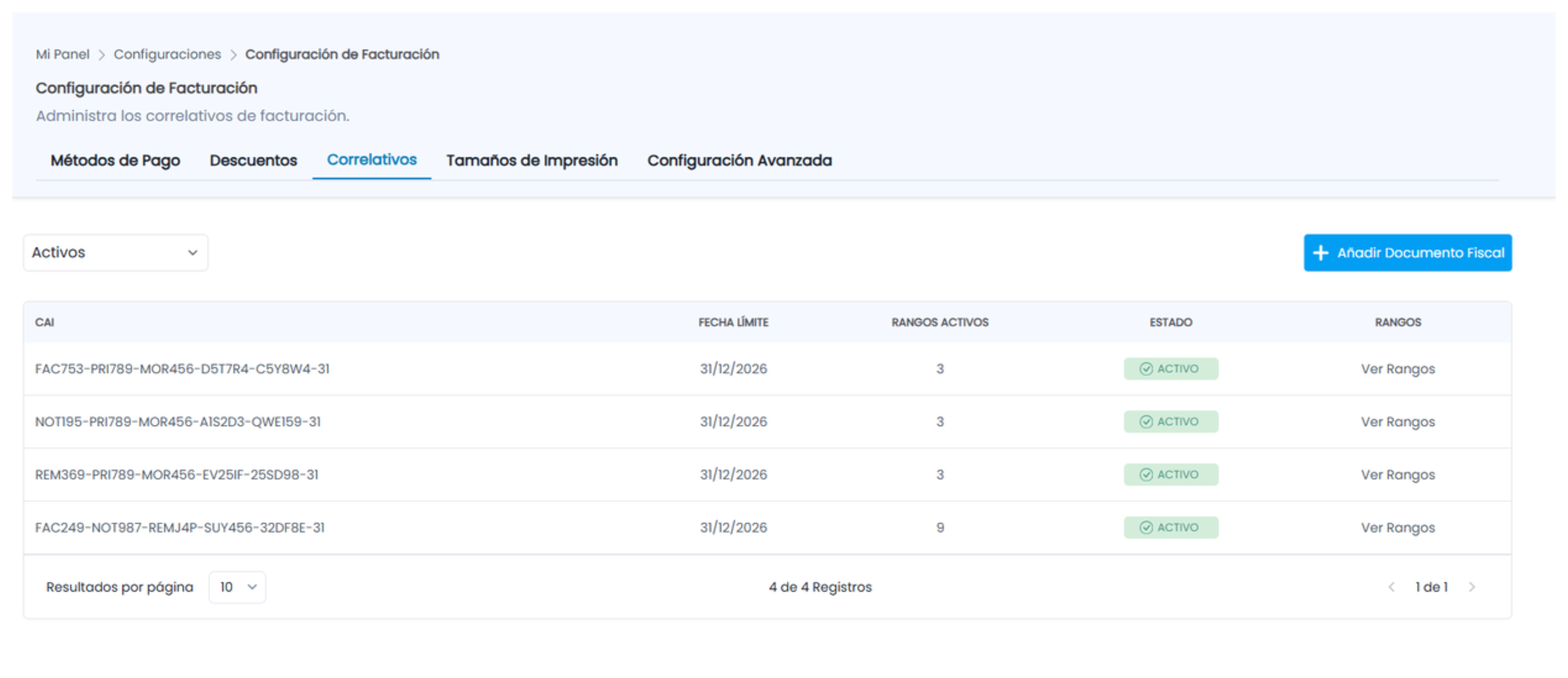Click the 4 de 4 Registros text
This screenshot has width=1568, height=678.
(x=820, y=587)
